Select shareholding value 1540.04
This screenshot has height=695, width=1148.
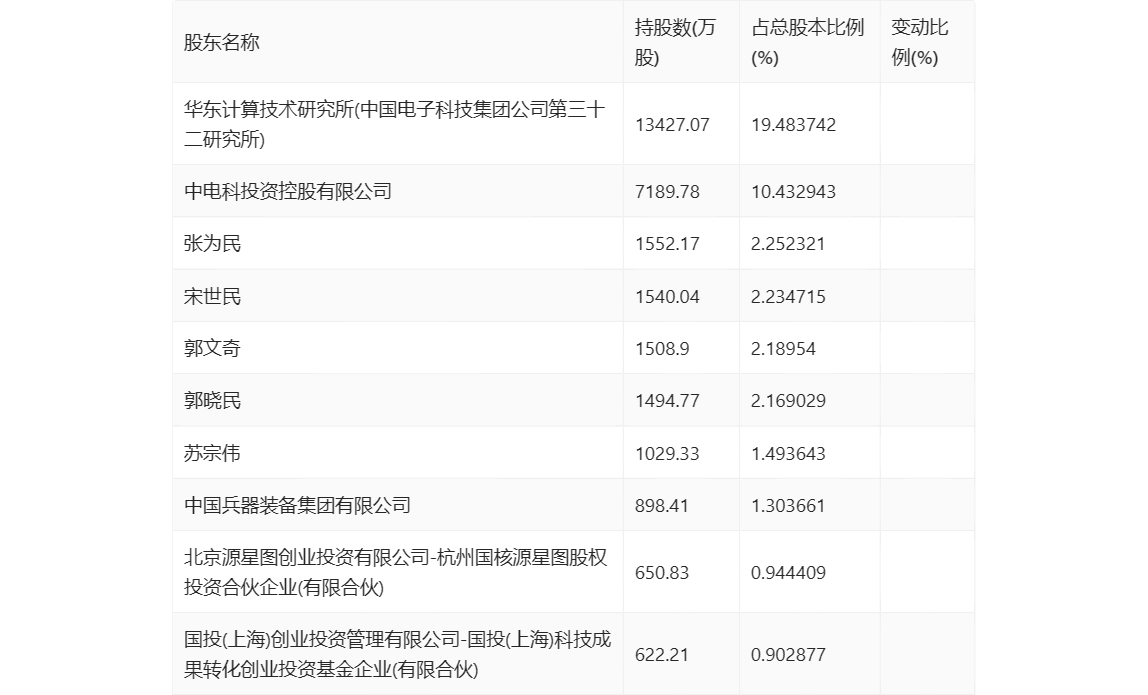pos(667,297)
